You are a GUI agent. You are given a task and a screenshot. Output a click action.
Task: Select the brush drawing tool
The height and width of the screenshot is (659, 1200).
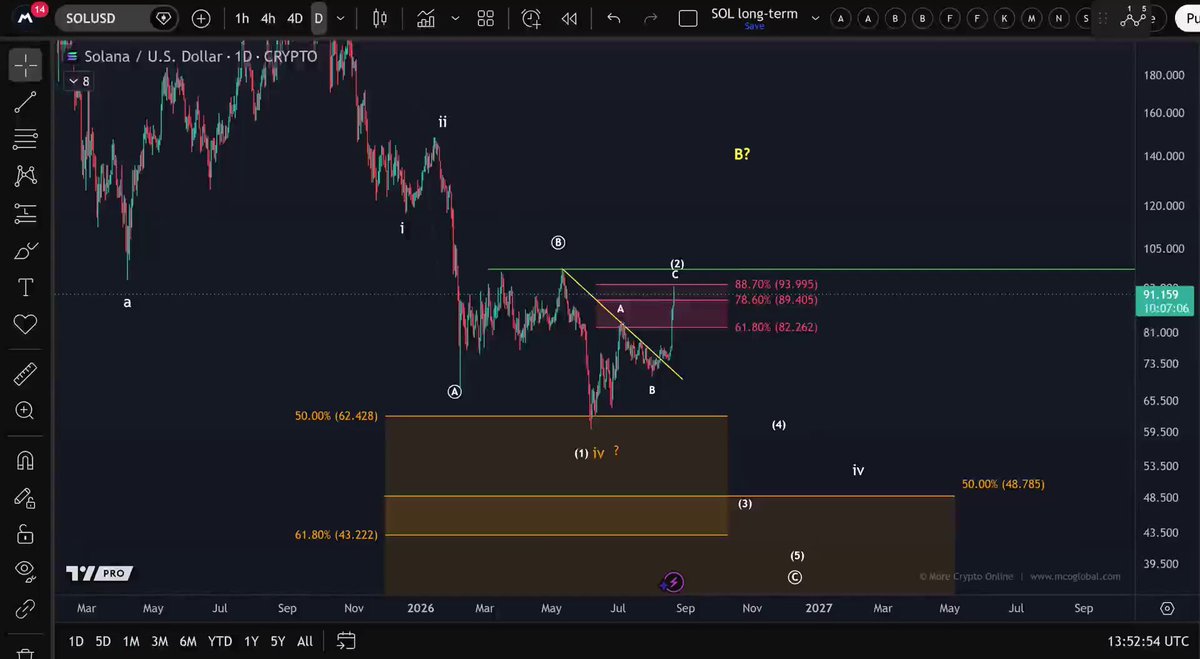(25, 251)
